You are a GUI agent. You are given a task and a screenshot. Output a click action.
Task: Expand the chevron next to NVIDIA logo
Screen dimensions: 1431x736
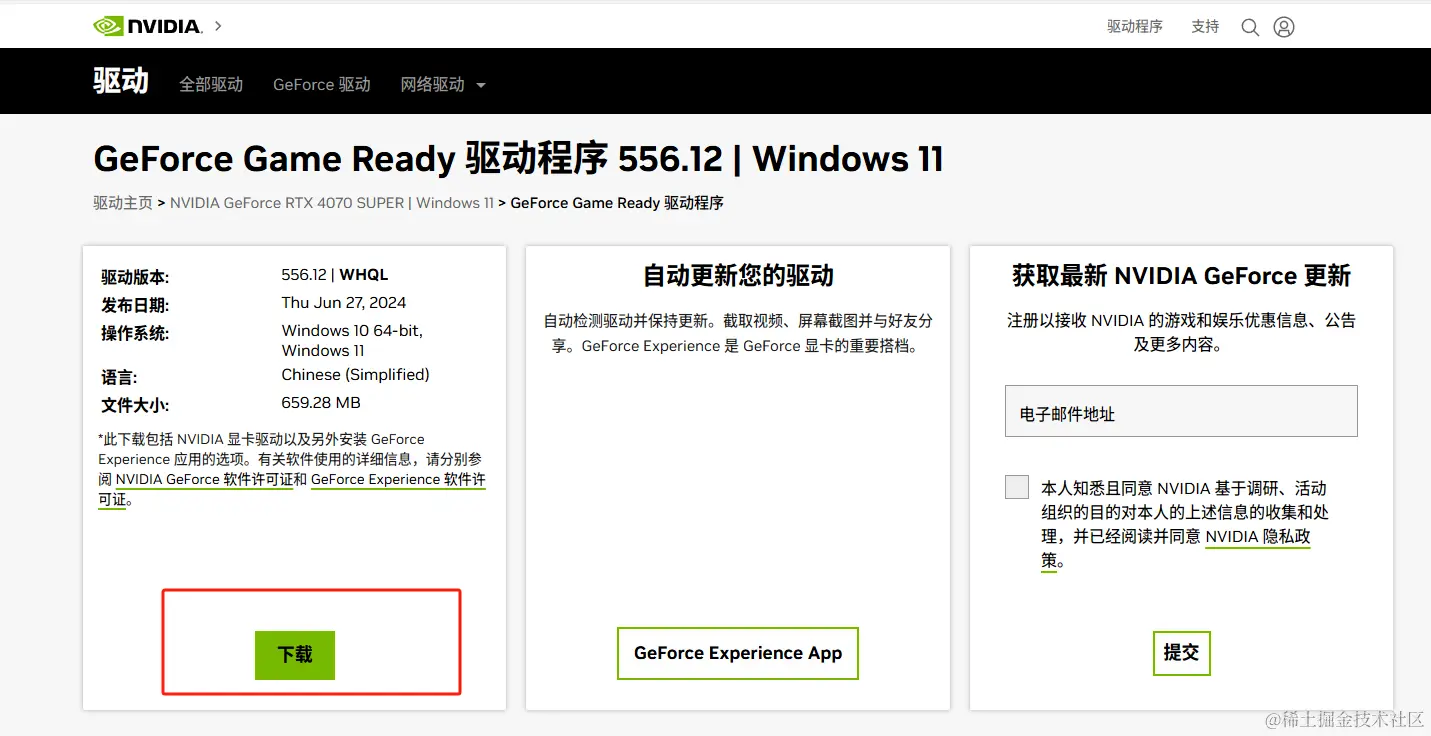pyautogui.click(x=218, y=26)
